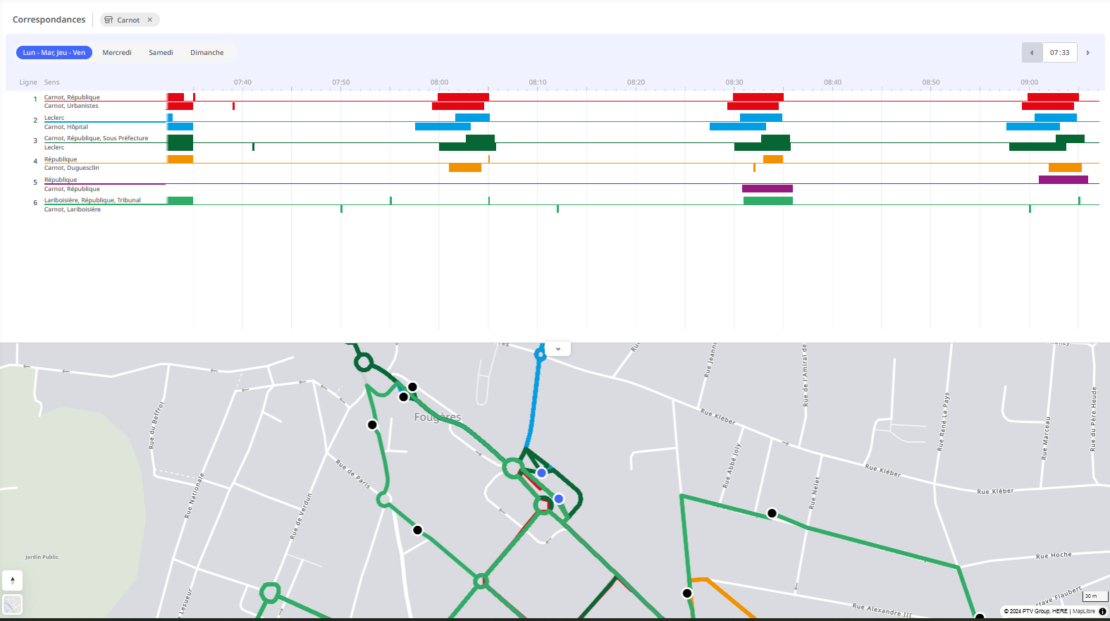Image resolution: width=1110 pixels, height=621 pixels.
Task: Click the map attribution info icon
Action: click(1103, 610)
